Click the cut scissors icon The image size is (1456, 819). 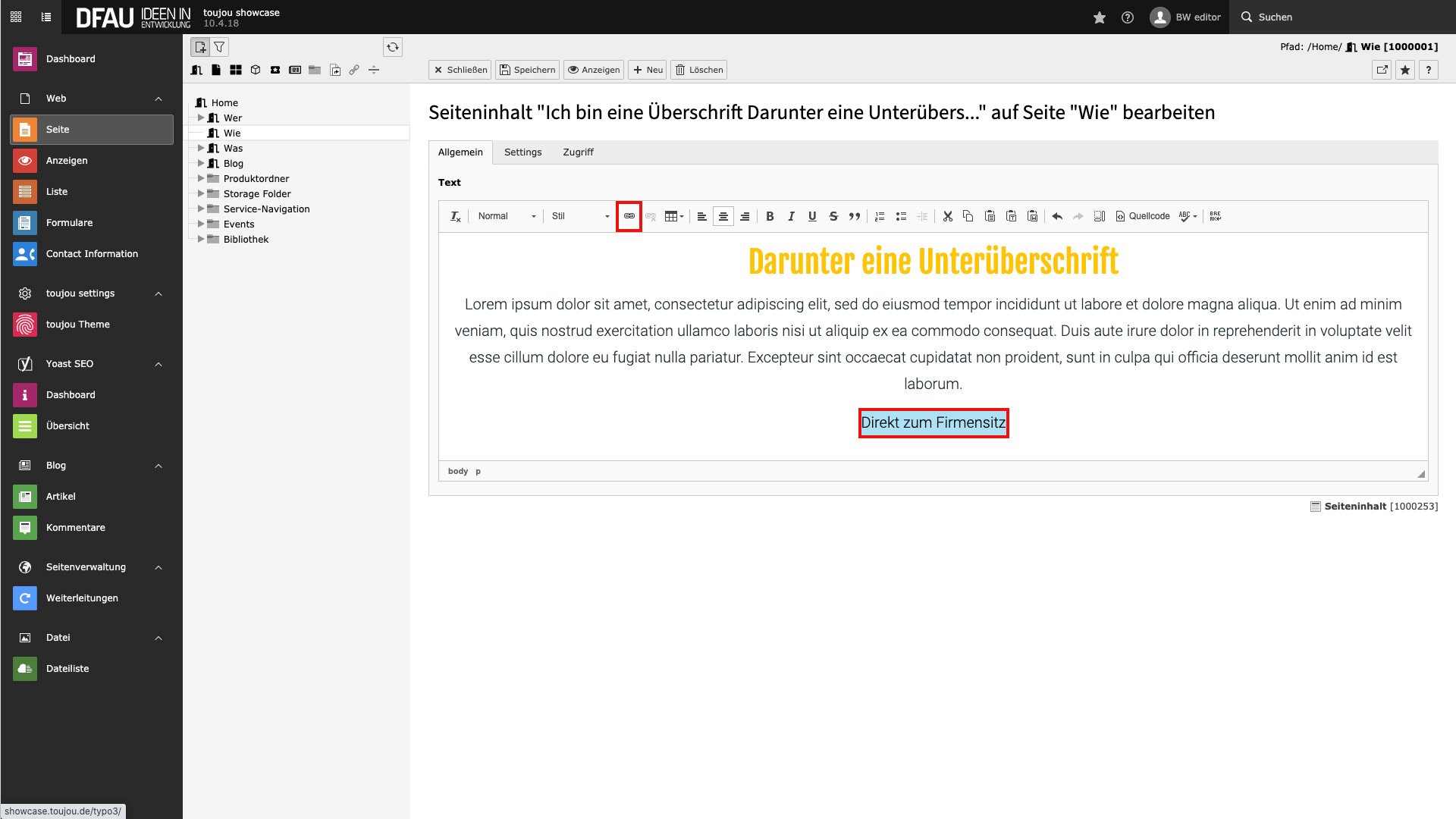(947, 216)
